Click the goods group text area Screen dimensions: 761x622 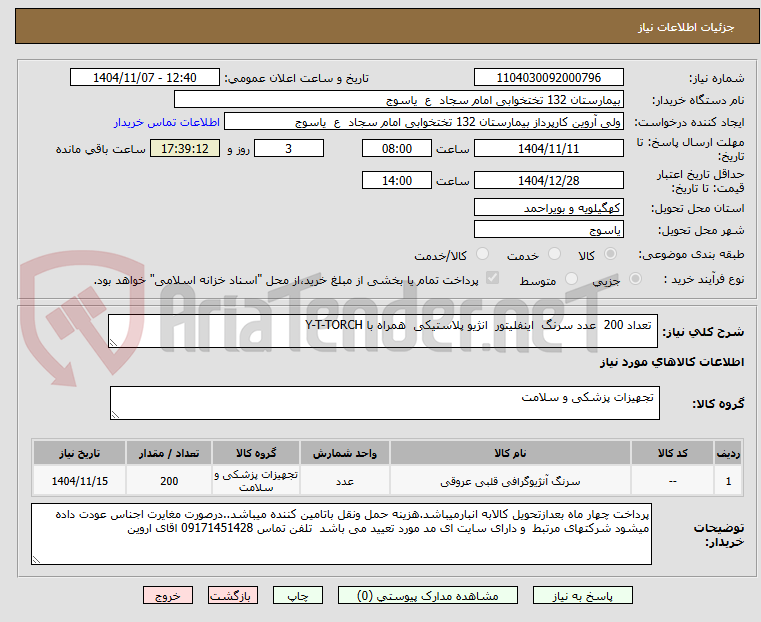tap(384, 403)
